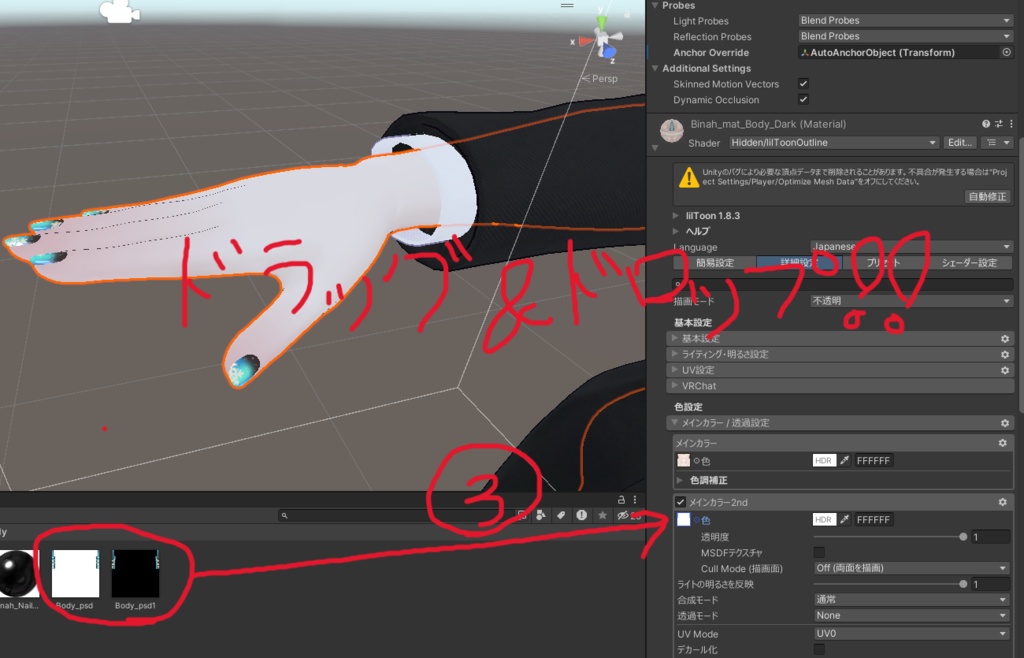Collapse the Additional Settings group
The image size is (1024, 658).
pos(655,68)
